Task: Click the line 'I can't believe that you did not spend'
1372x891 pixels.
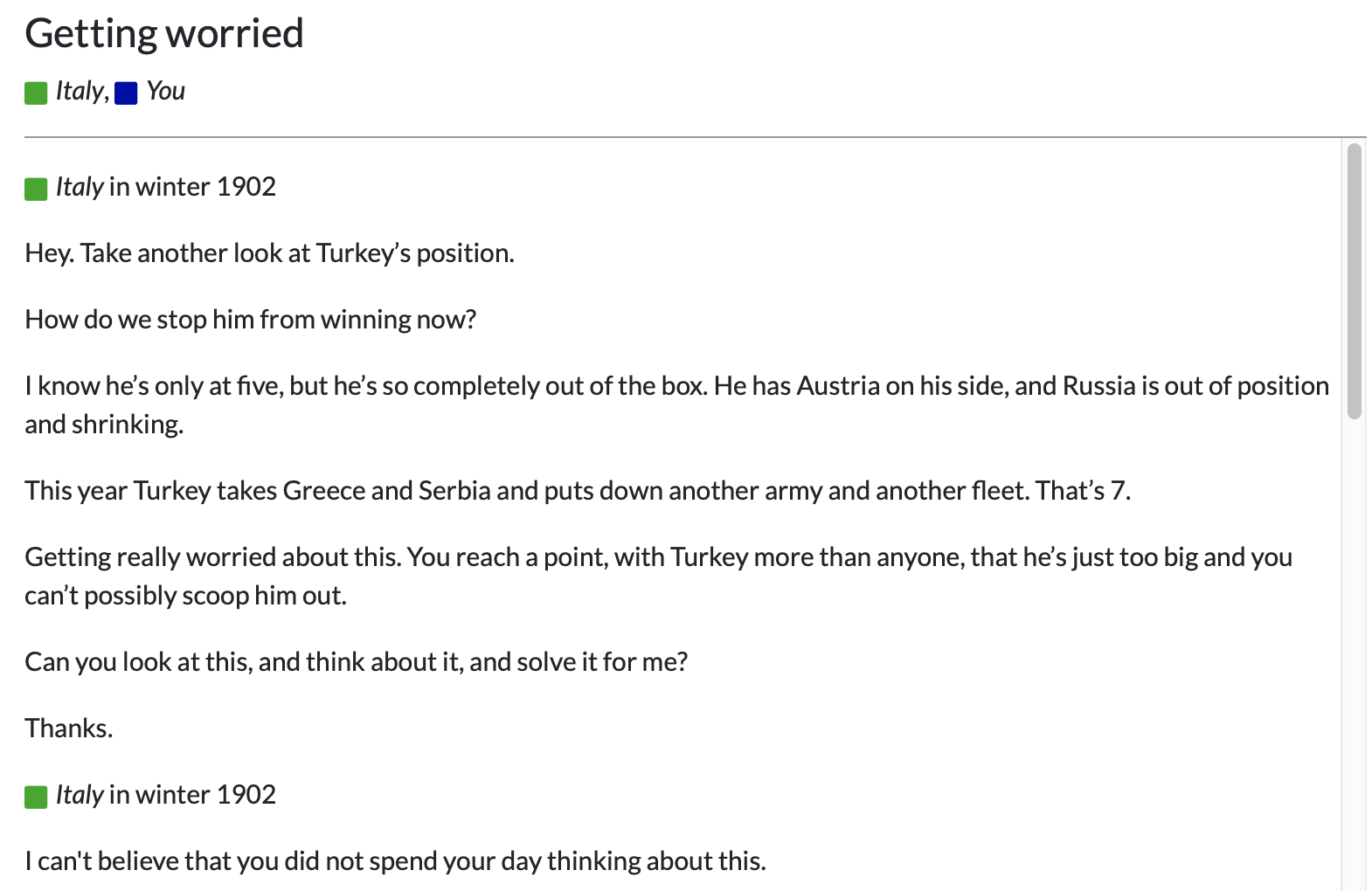Action: click(395, 861)
